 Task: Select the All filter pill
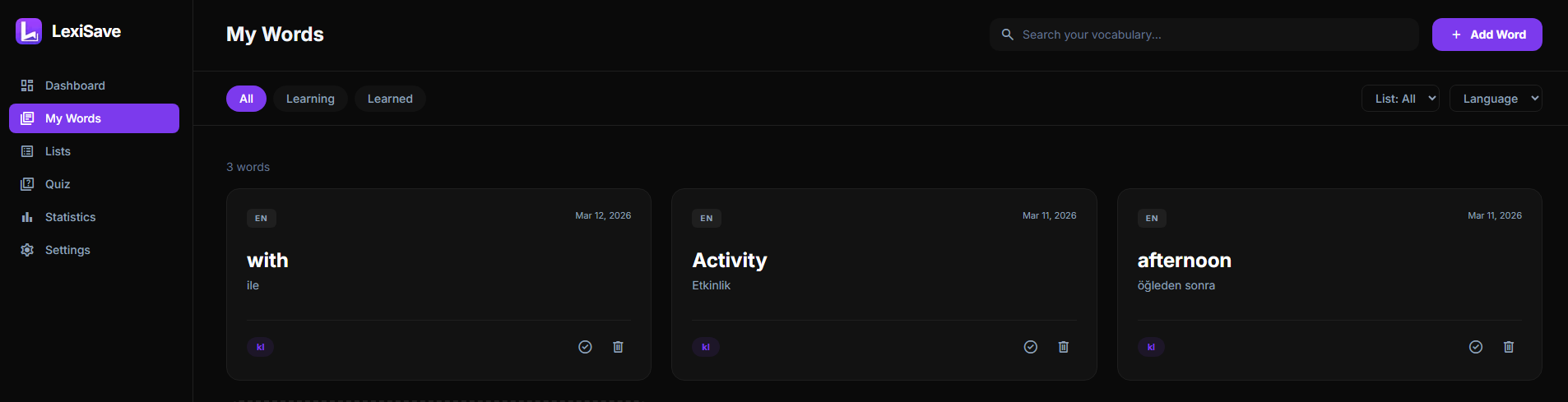pos(246,99)
